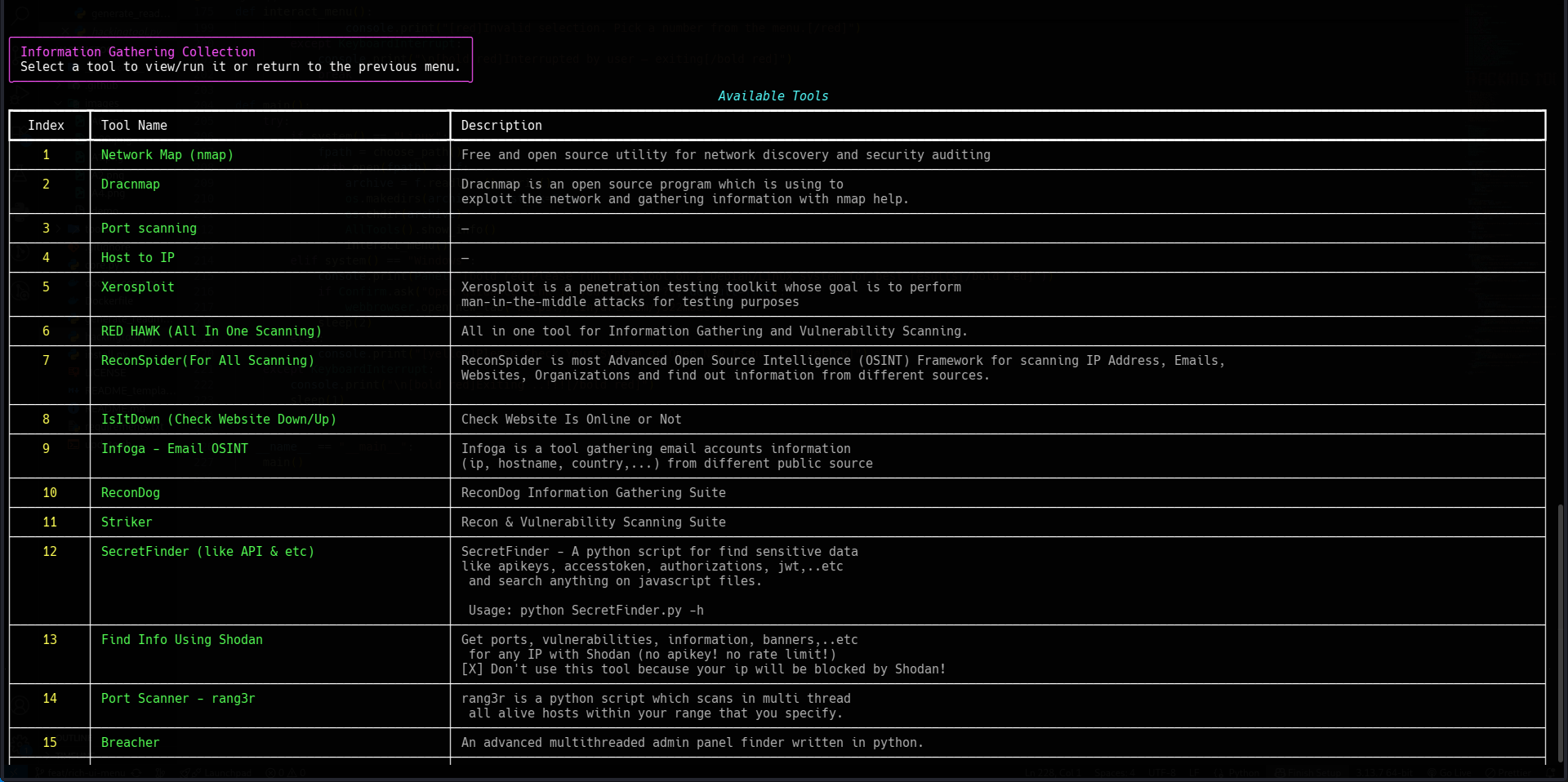This screenshot has width=1568, height=782.
Task: Select the "Network Map (nmap)" tool name
Action: click(x=167, y=155)
